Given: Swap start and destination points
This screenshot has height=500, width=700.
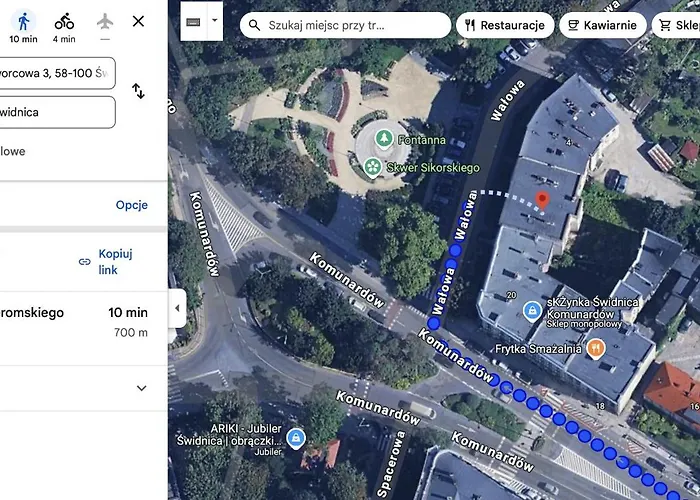Looking at the screenshot, I should [138, 92].
